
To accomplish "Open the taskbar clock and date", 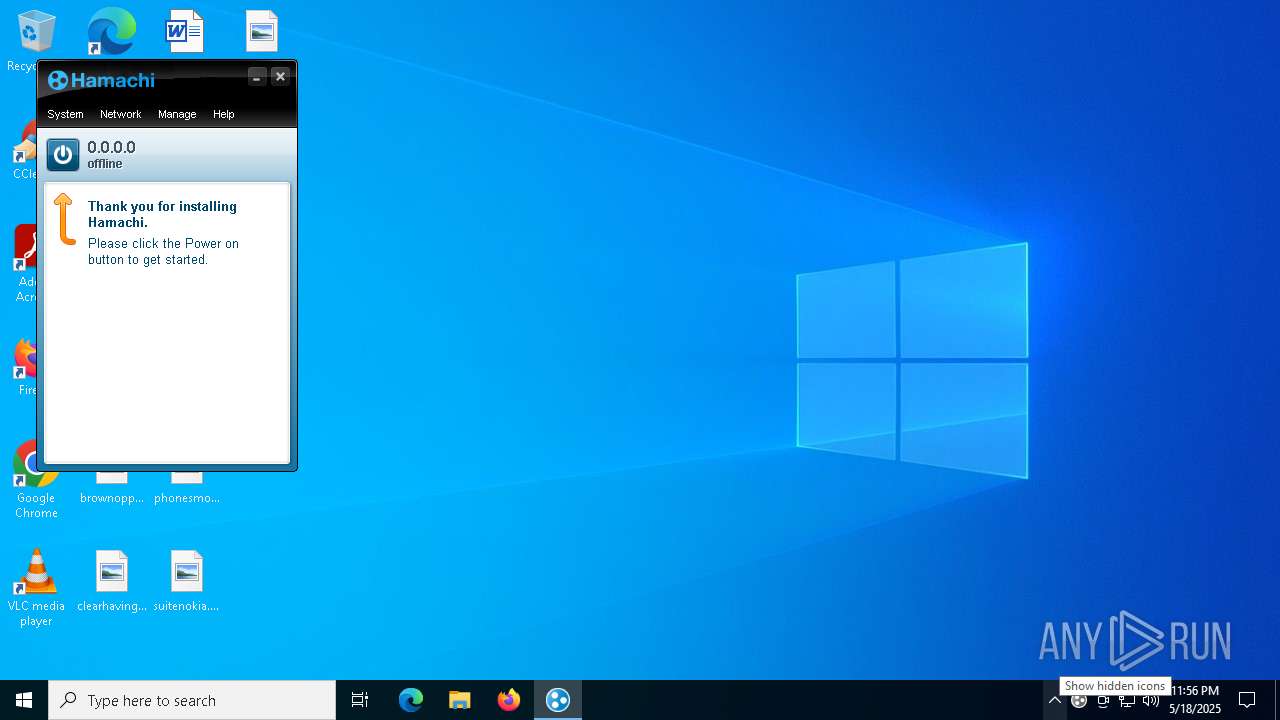I will tap(1195, 700).
